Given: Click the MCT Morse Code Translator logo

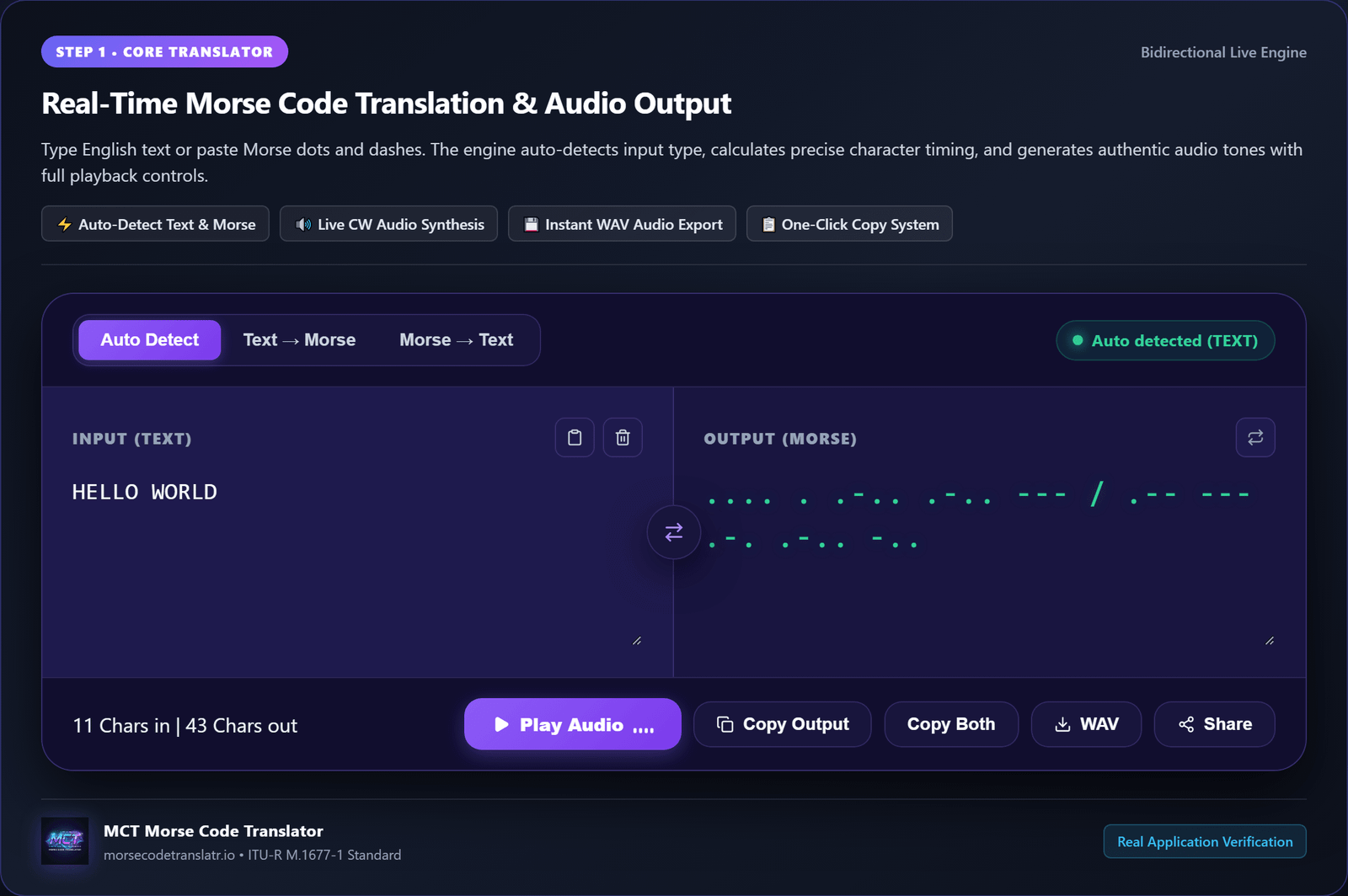Looking at the screenshot, I should [65, 840].
